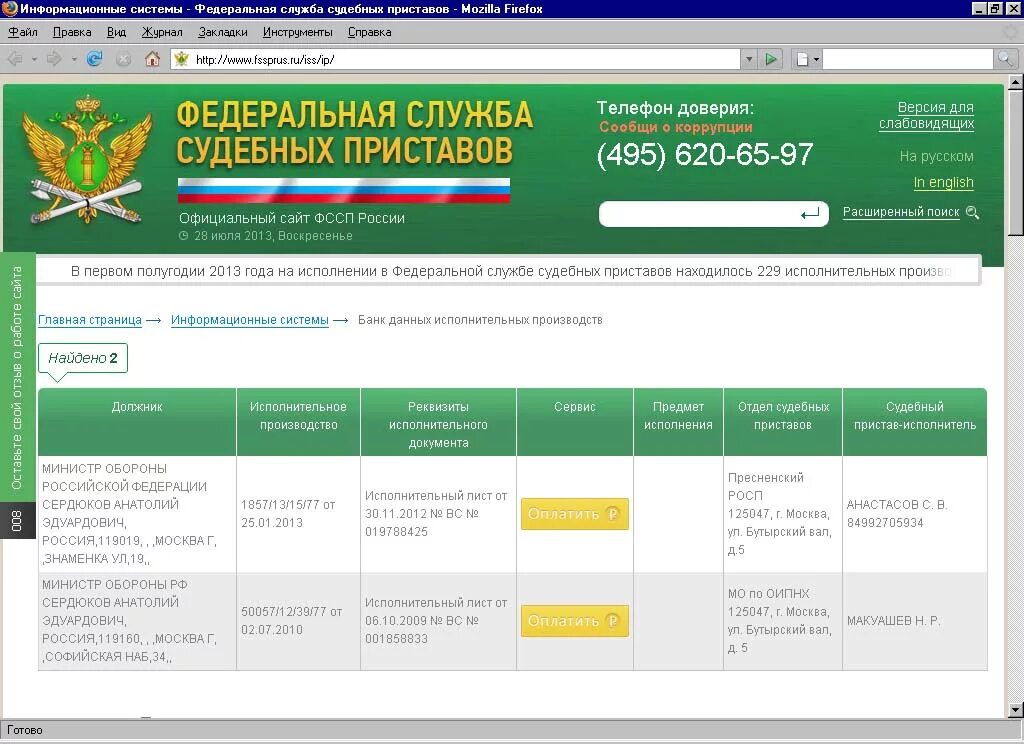This screenshot has width=1024, height=744.
Task: Click the Home icon in the browser toolbar
Action: coord(152,60)
